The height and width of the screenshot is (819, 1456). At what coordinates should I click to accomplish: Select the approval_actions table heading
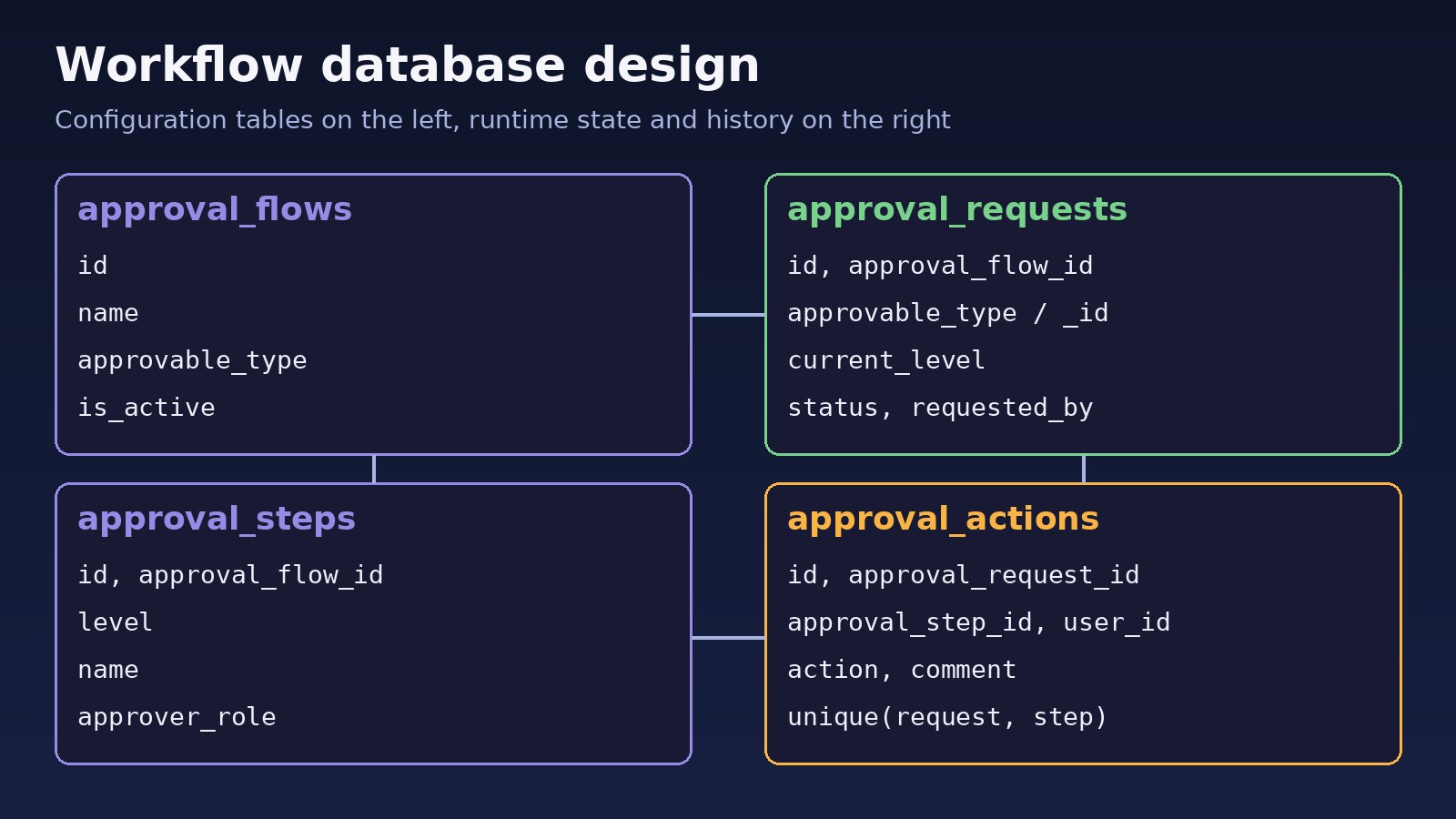(943, 519)
